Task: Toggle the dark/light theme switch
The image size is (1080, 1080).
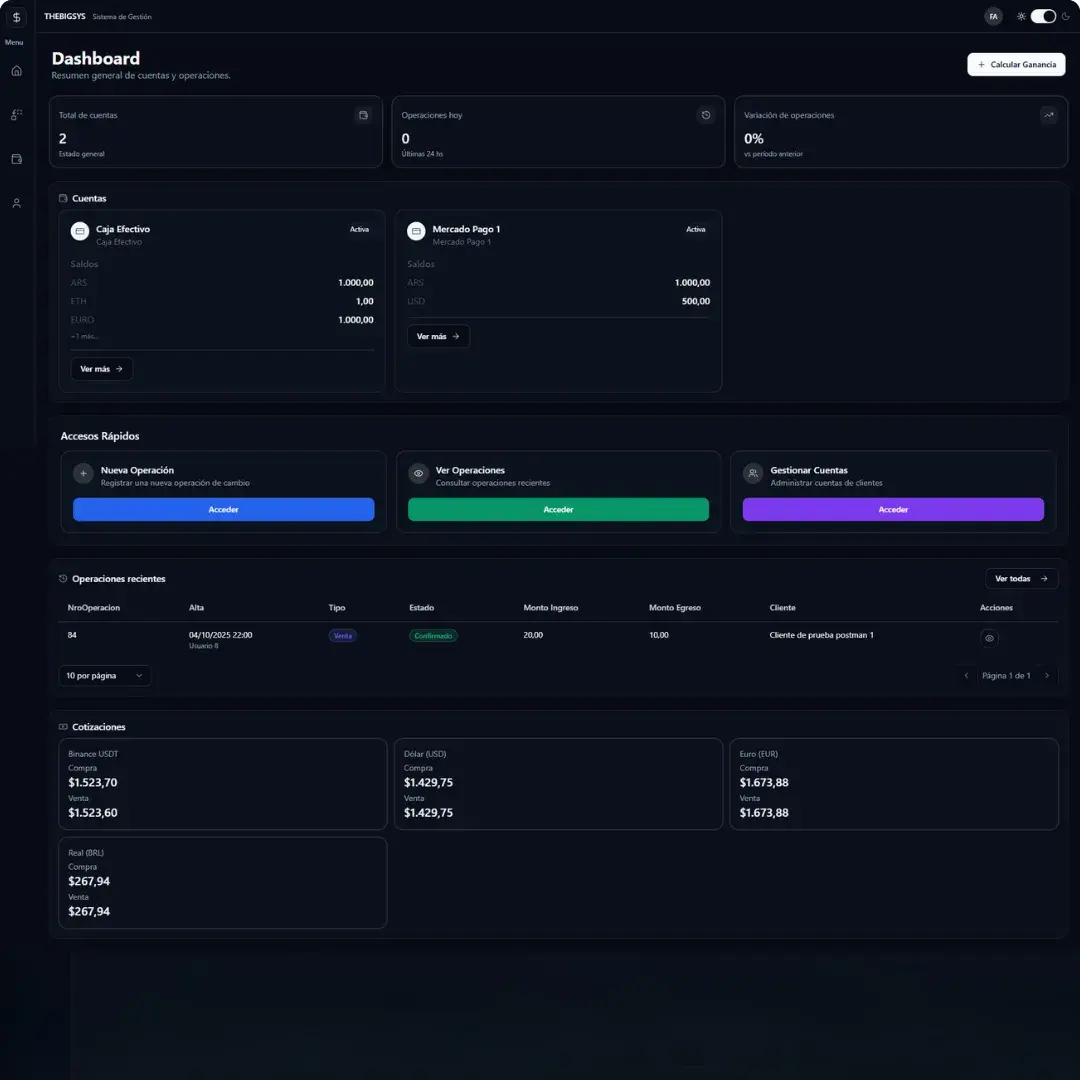Action: click(1043, 16)
